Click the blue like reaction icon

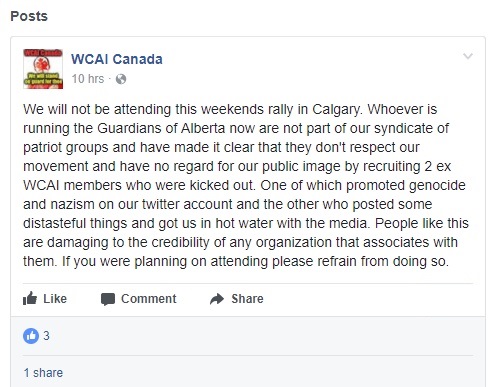(x=31, y=336)
